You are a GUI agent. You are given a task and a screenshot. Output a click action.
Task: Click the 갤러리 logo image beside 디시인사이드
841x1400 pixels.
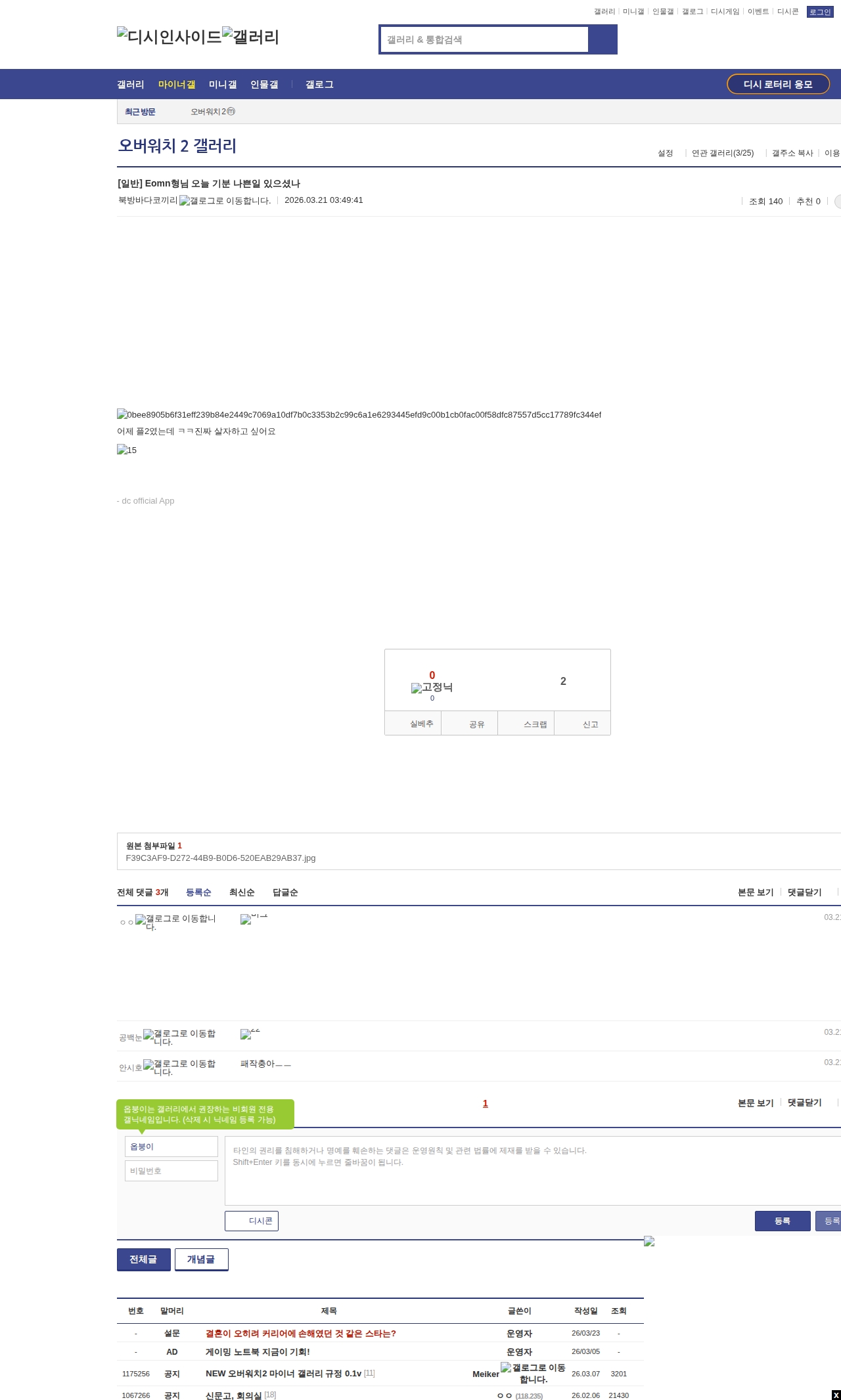tap(251, 36)
